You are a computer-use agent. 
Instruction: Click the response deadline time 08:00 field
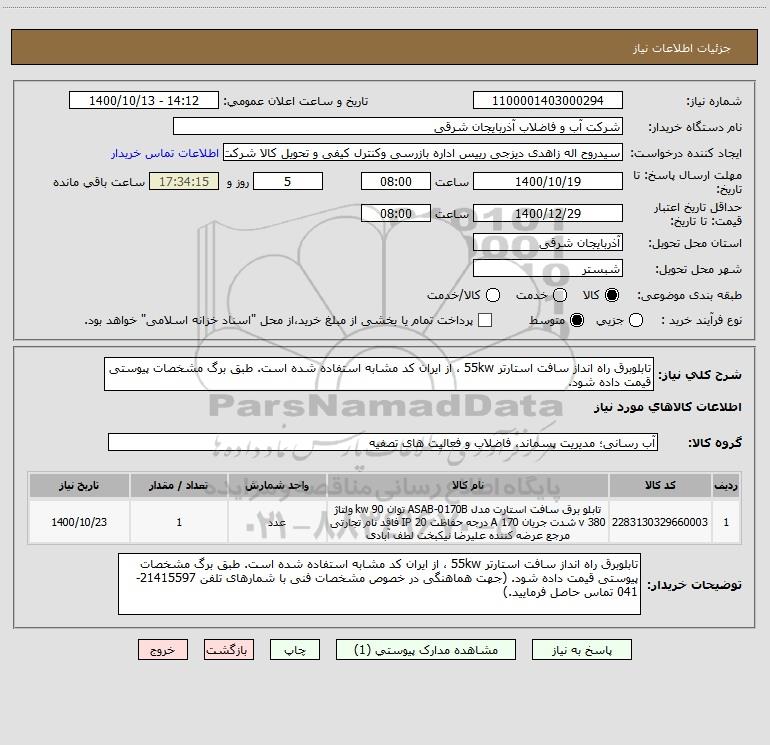396,181
